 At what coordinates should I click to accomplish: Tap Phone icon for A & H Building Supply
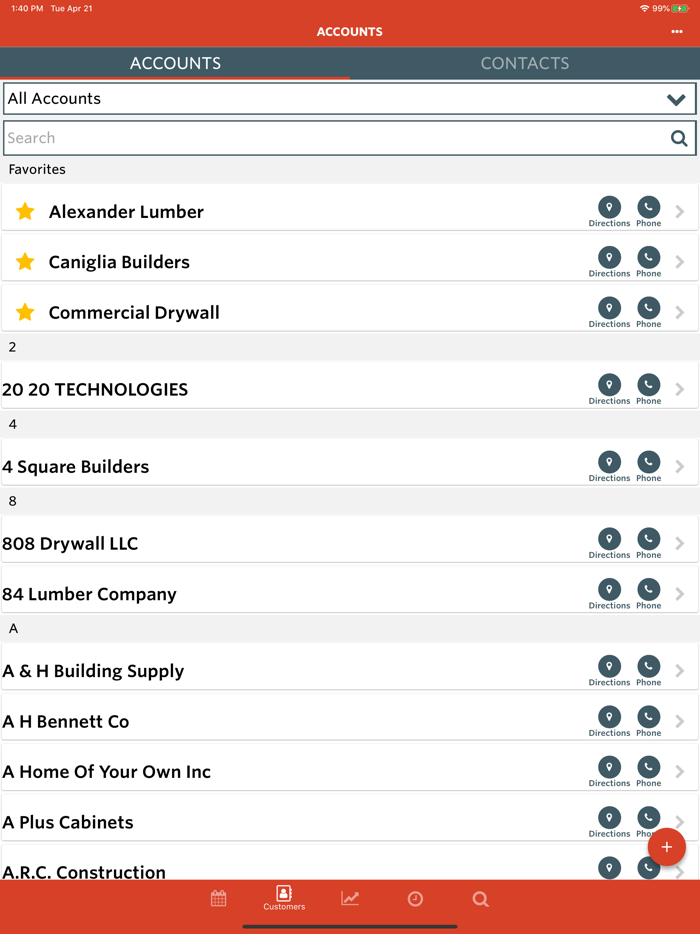coord(648,671)
